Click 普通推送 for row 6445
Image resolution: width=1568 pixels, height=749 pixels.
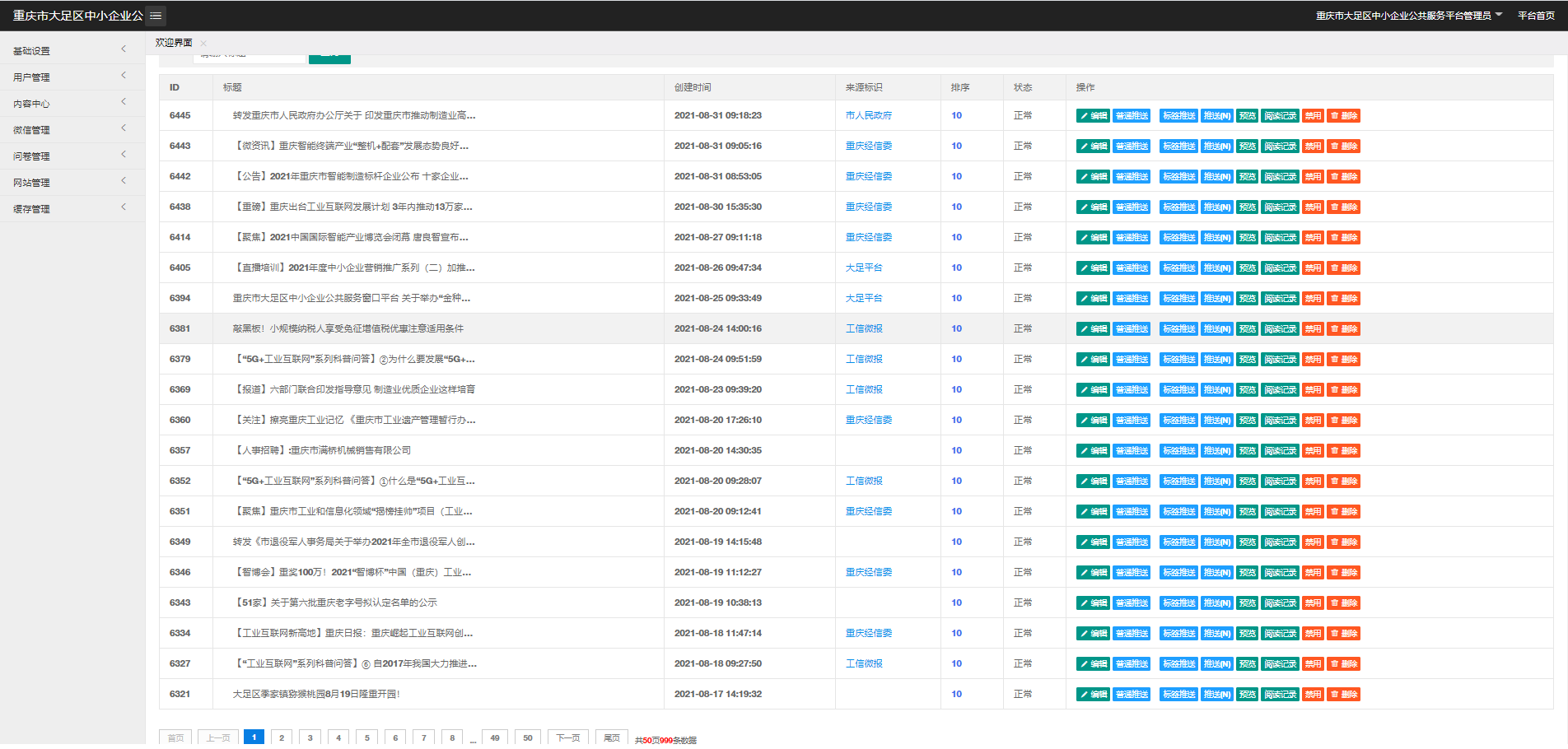1132,116
